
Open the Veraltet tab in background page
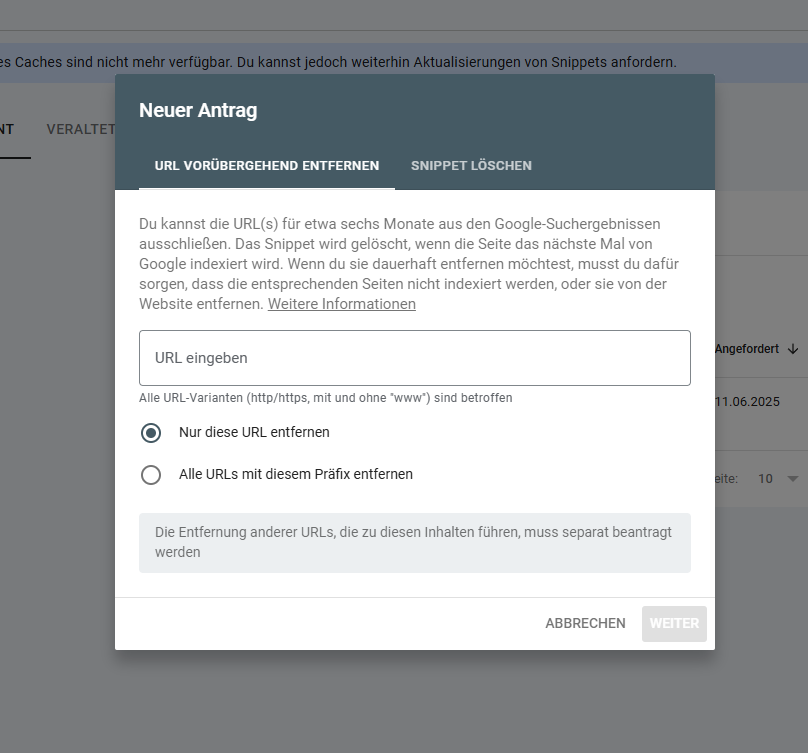point(81,129)
